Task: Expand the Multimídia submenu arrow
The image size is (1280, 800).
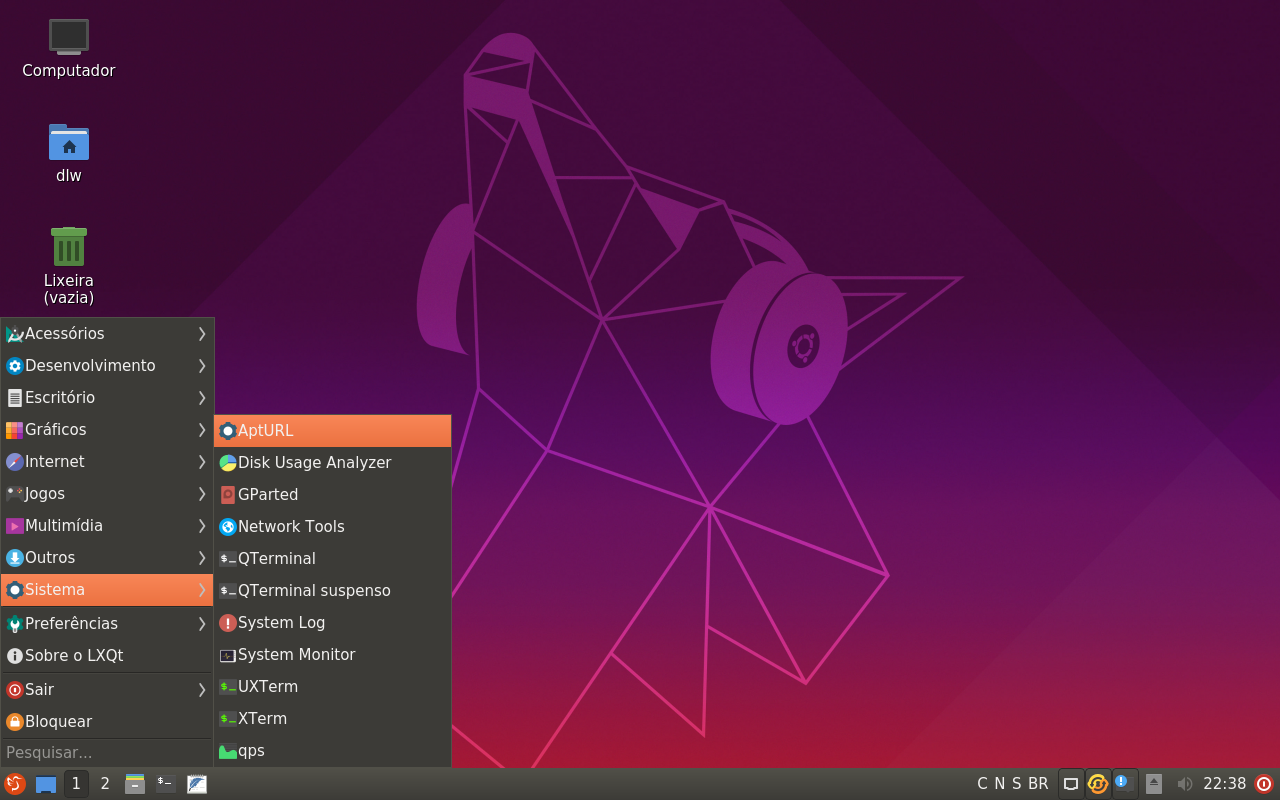Action: (201, 526)
